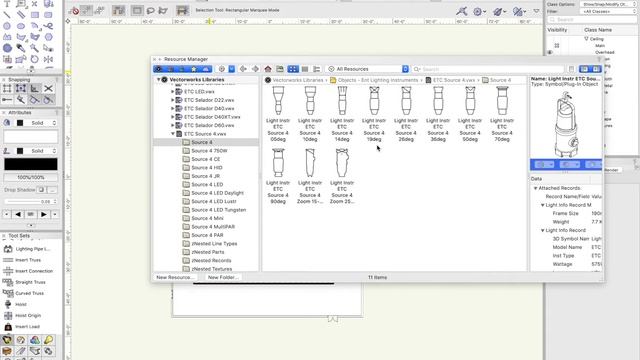The image size is (640, 360).
Task: Click the New Folder button
Action: (x=222, y=277)
